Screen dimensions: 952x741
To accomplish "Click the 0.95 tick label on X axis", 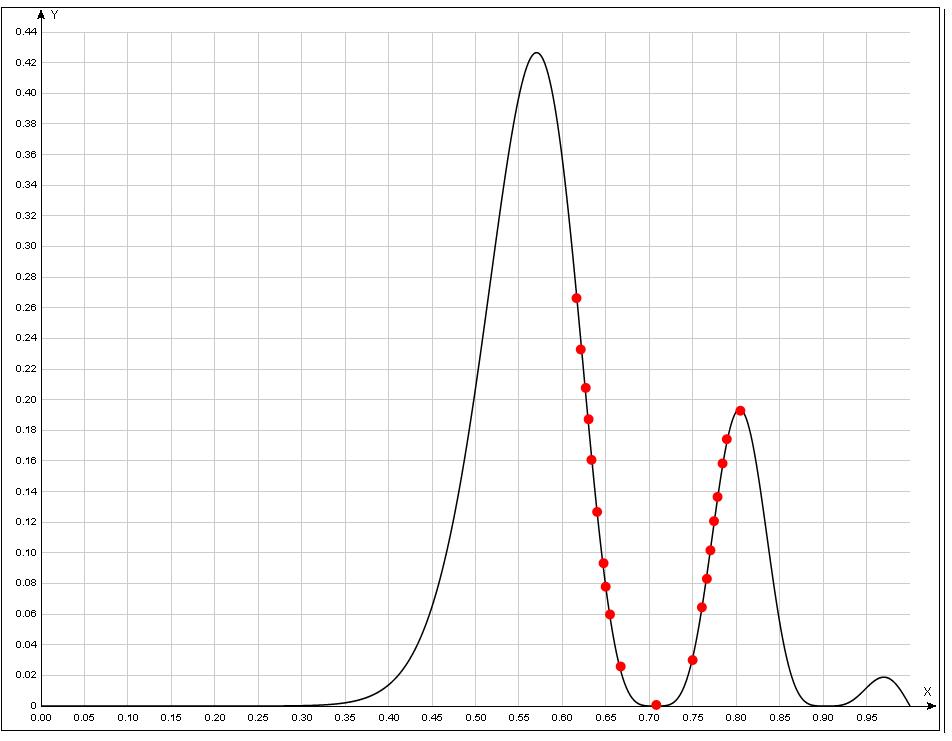I will [868, 718].
